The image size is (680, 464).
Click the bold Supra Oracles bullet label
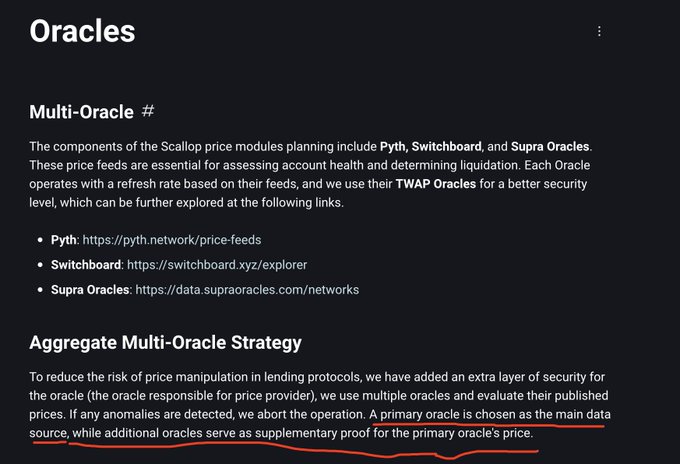tap(90, 290)
